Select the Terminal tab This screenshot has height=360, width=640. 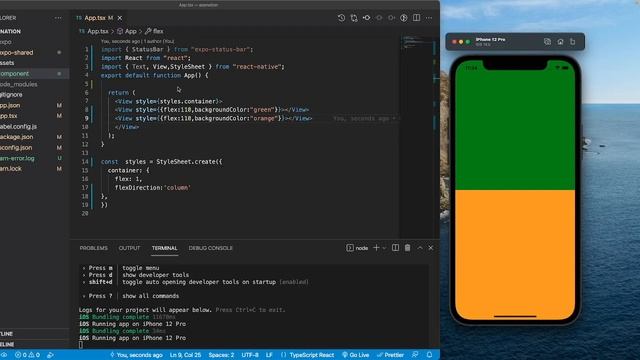pyautogui.click(x=164, y=248)
